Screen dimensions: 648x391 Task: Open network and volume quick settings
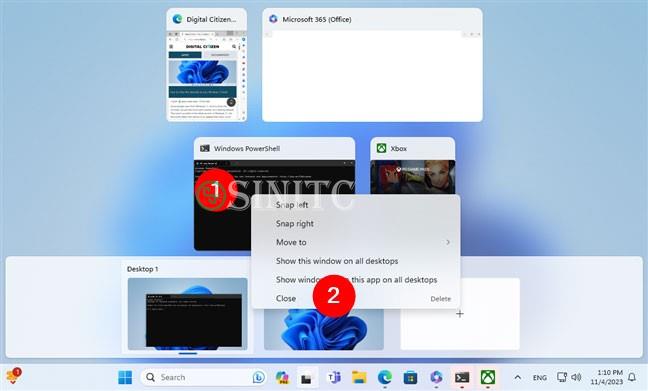pos(569,377)
